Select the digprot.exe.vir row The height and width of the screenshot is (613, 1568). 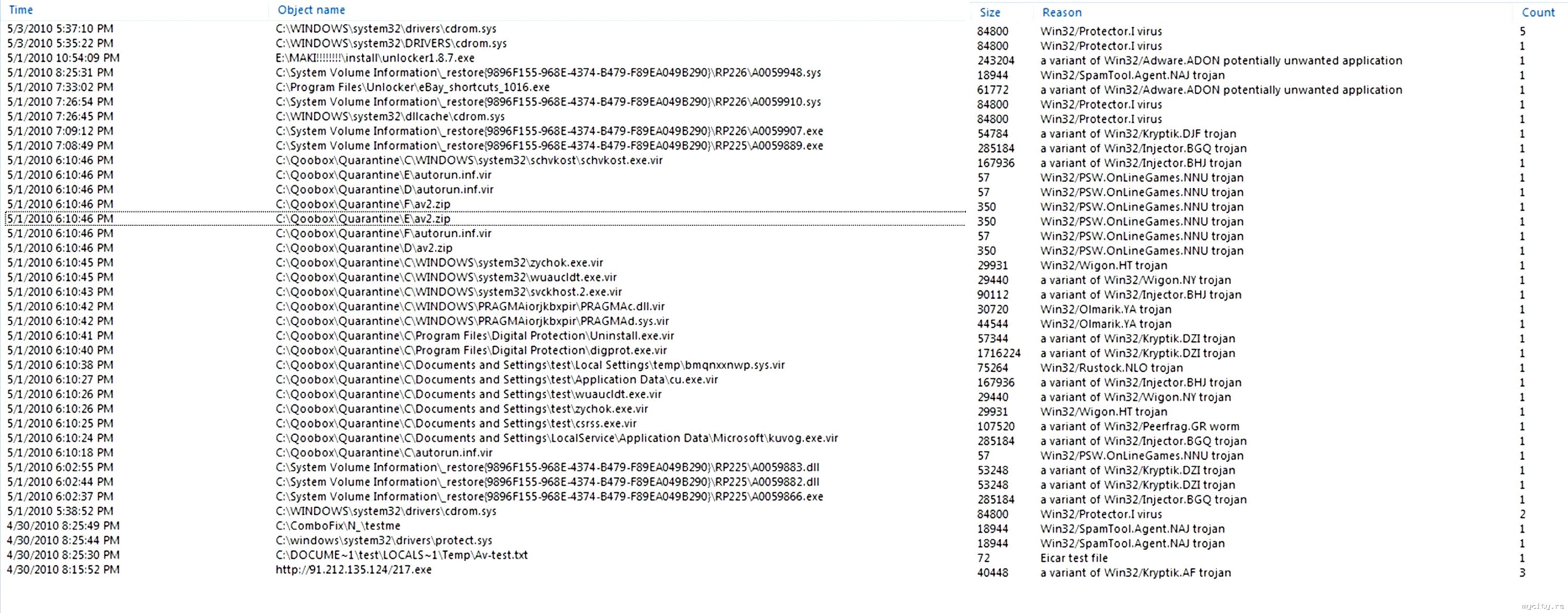point(485,350)
